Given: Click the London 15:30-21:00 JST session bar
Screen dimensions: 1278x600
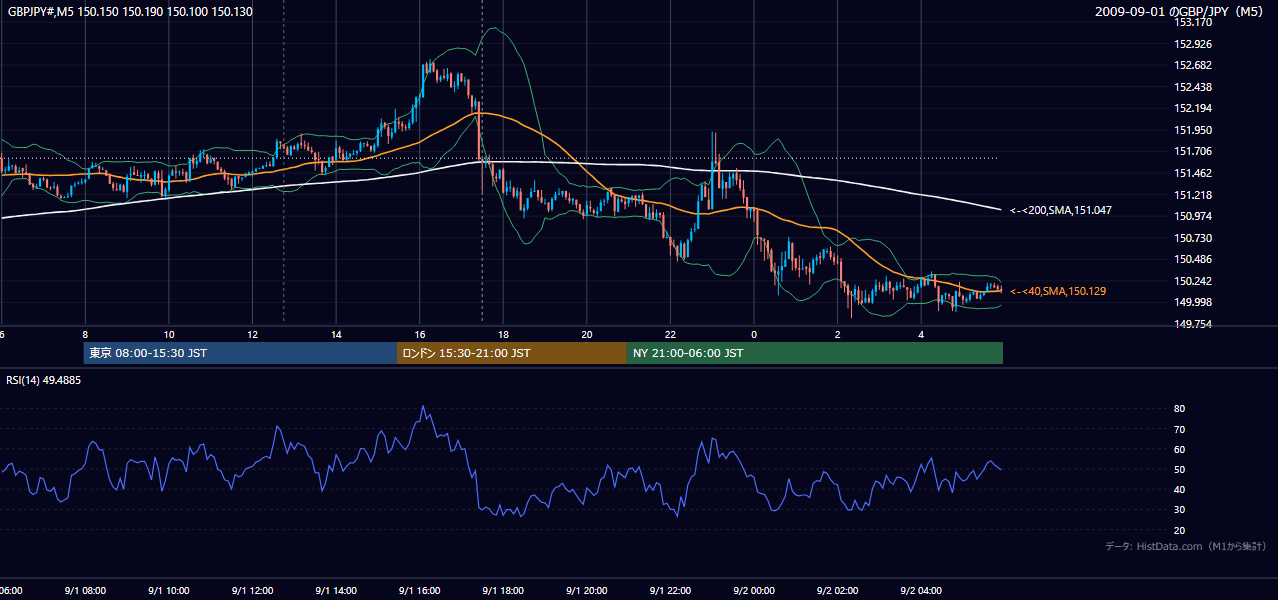Looking at the screenshot, I should 512,353.
